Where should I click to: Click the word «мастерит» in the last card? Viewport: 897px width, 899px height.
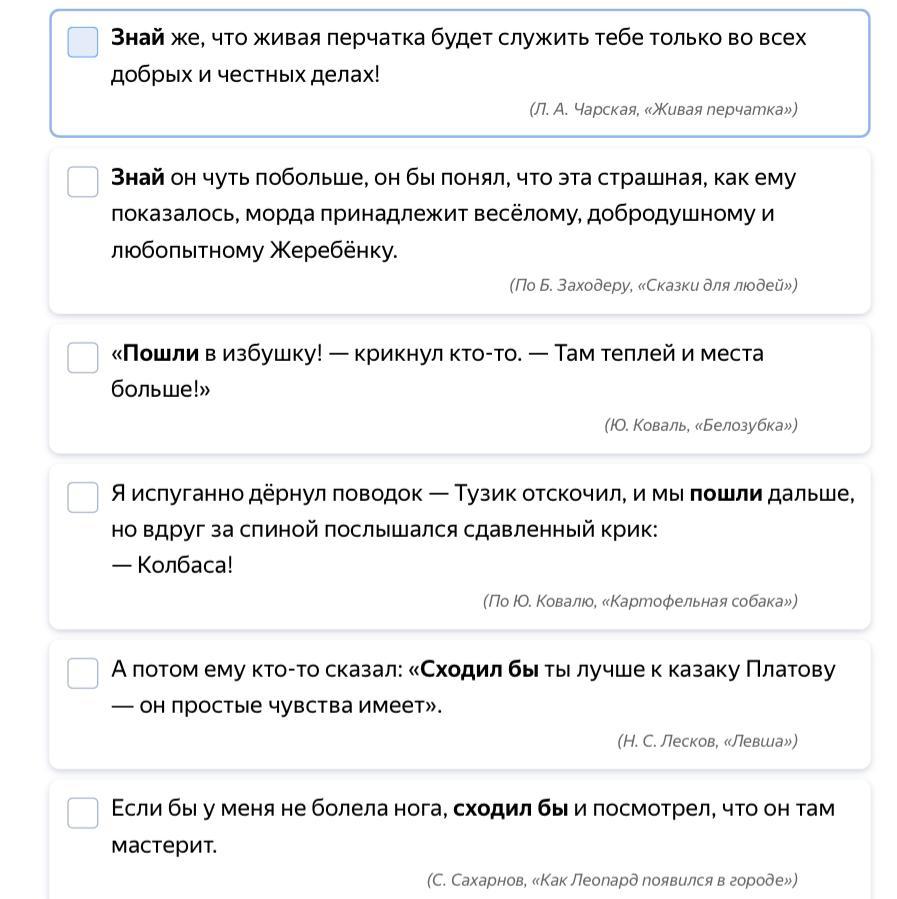163,845
